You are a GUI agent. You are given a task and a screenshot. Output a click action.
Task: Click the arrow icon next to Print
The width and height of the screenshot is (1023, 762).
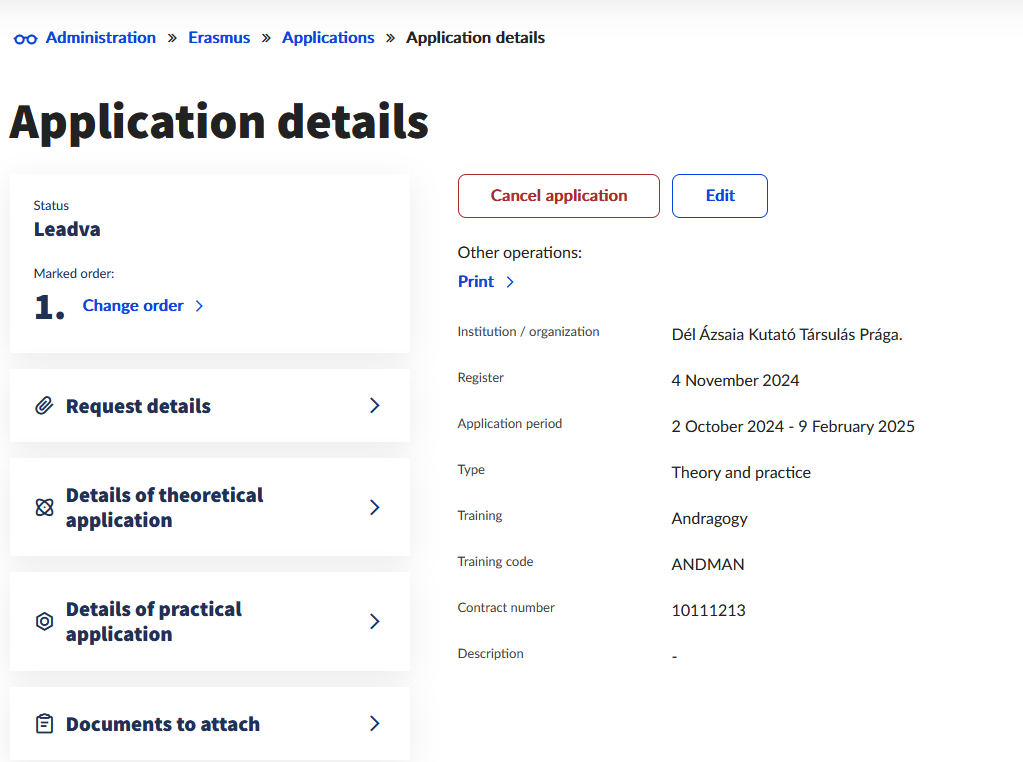(510, 282)
